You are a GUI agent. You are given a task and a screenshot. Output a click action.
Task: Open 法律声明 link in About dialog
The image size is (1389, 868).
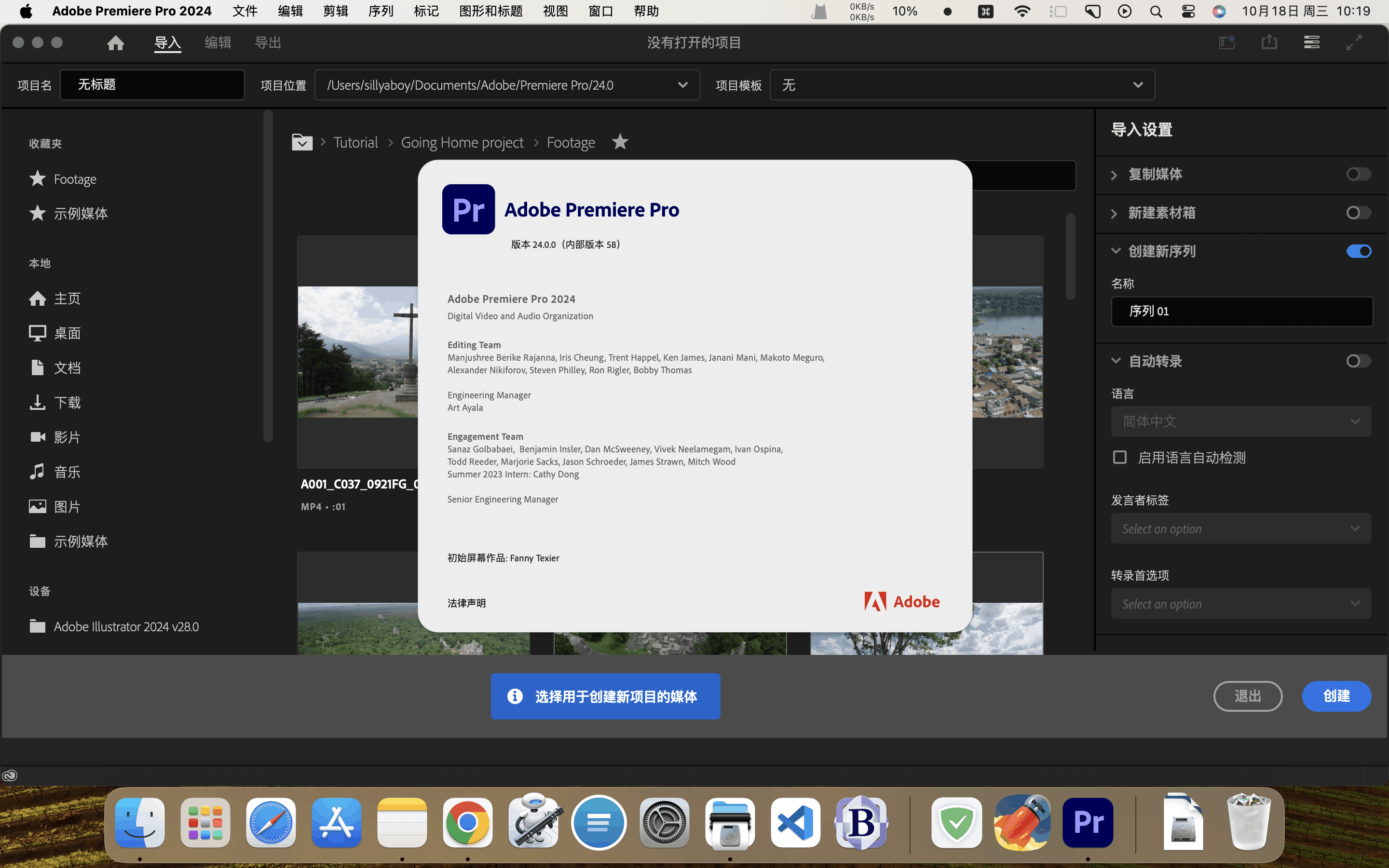tap(466, 603)
